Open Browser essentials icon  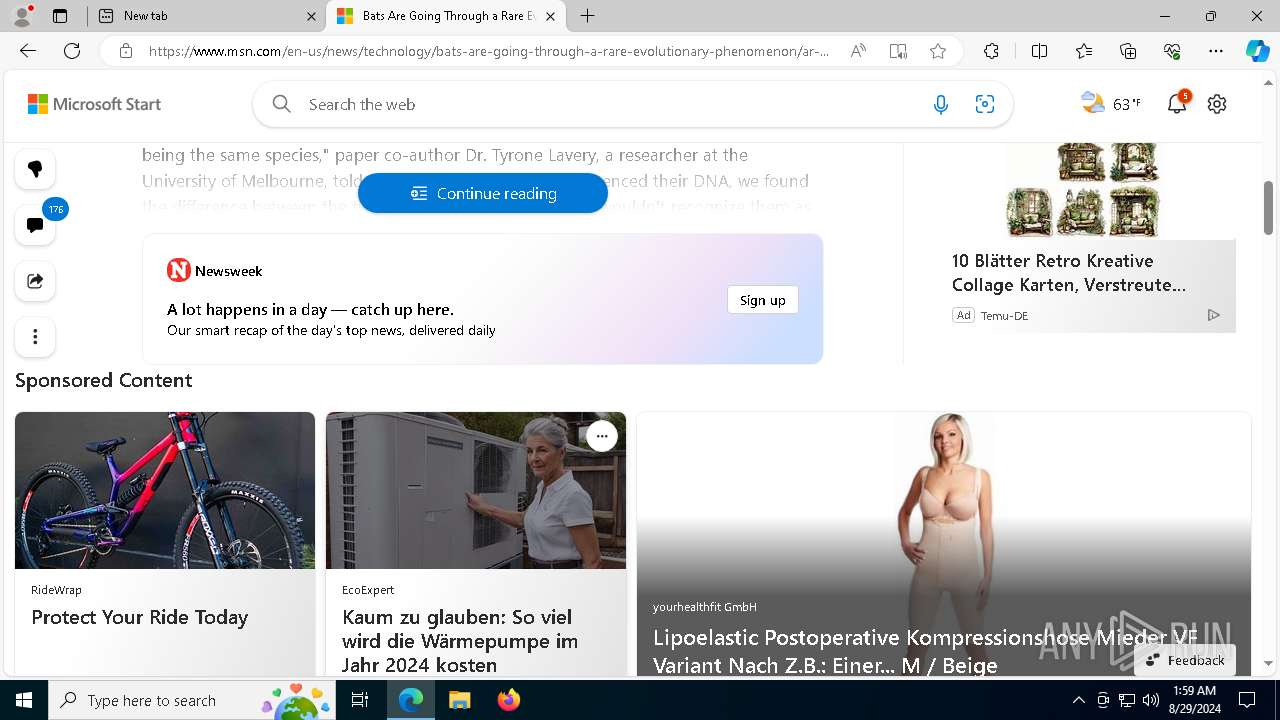[1172, 51]
